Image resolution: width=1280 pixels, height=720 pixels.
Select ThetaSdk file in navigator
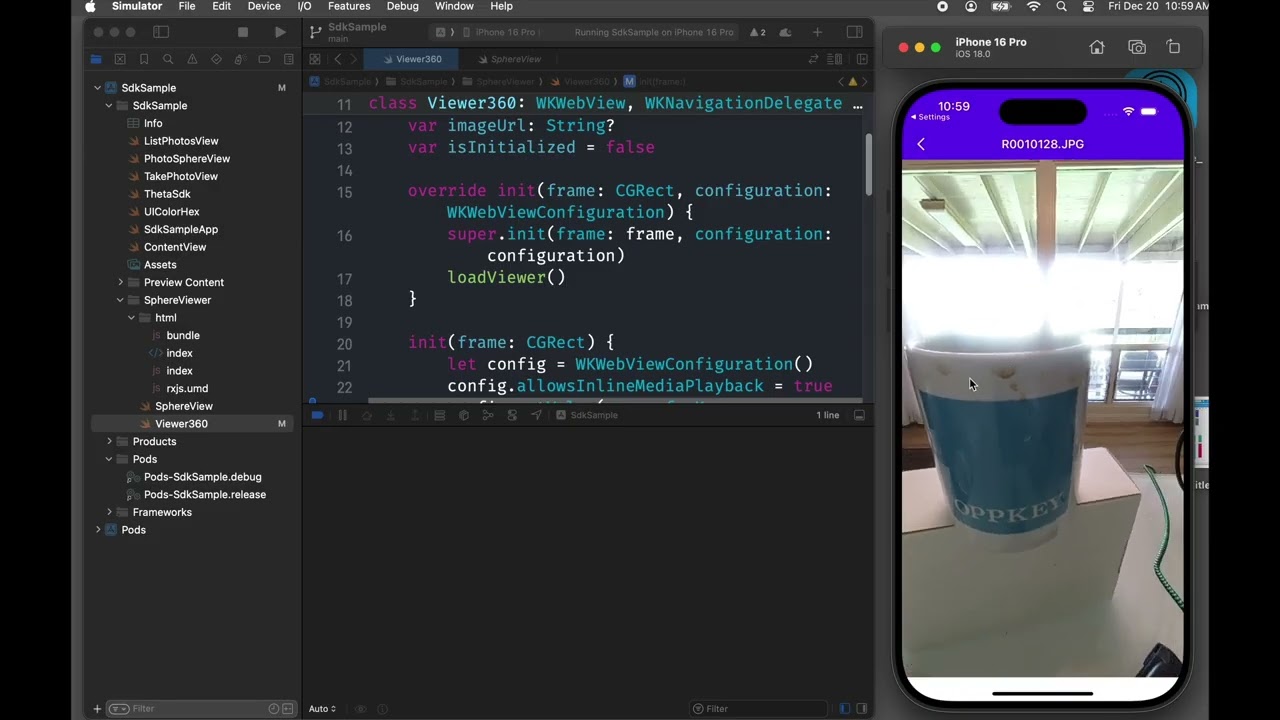[166, 194]
